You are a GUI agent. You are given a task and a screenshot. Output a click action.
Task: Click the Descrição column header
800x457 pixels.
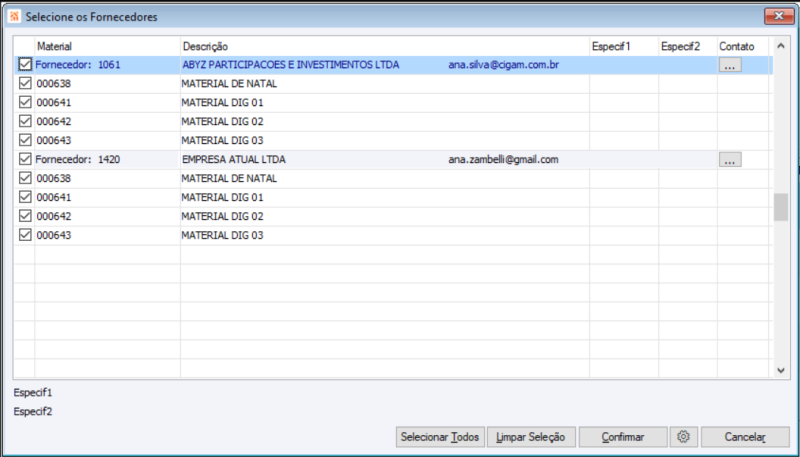385,46
